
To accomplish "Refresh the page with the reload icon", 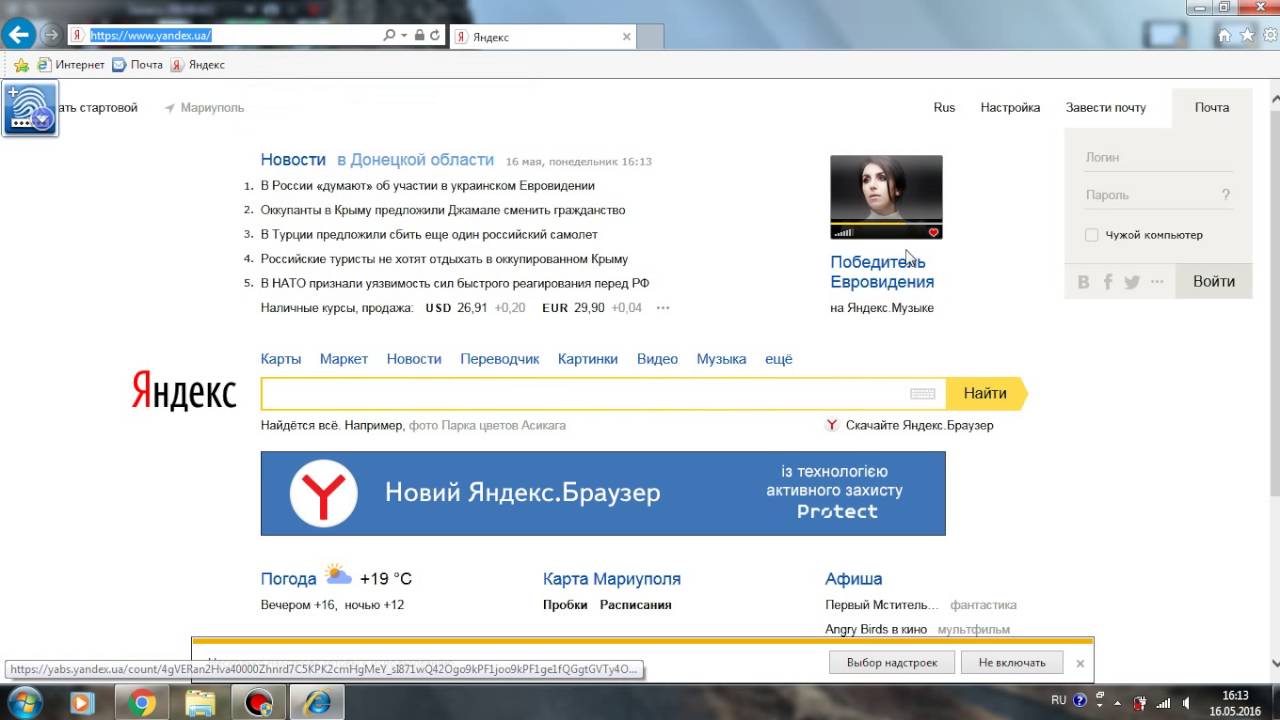I will [434, 35].
